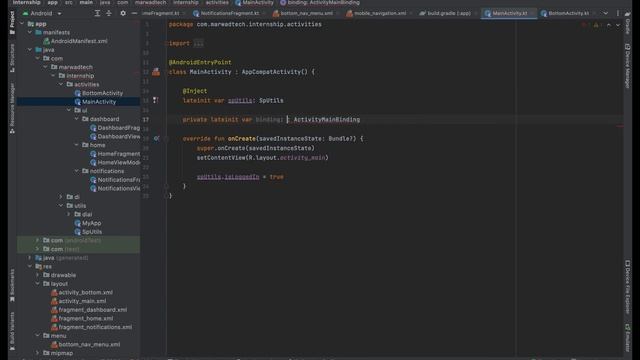Select BottomActivity in project tree
This screenshot has height=360, width=640.
point(98,93)
